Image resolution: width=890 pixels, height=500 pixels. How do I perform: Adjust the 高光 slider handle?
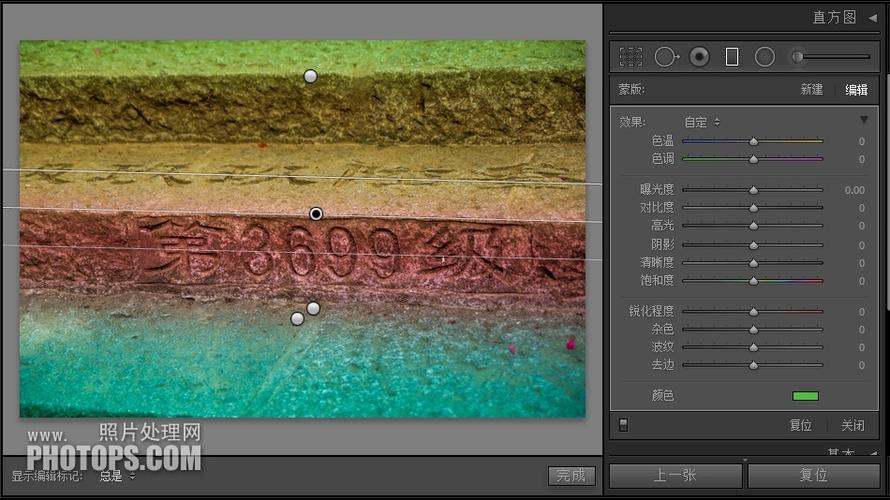tap(754, 226)
